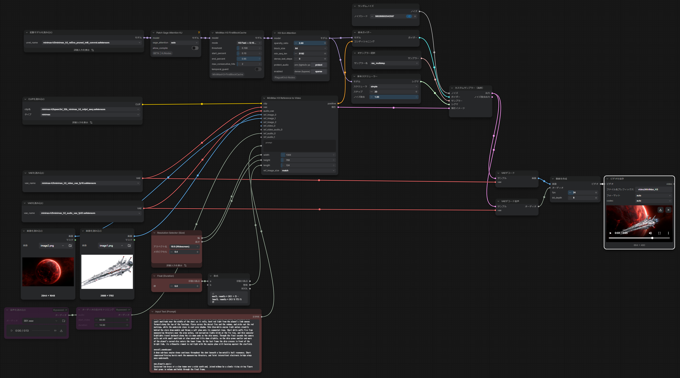Open vae_name dropdown with audio vae file

(90, 213)
